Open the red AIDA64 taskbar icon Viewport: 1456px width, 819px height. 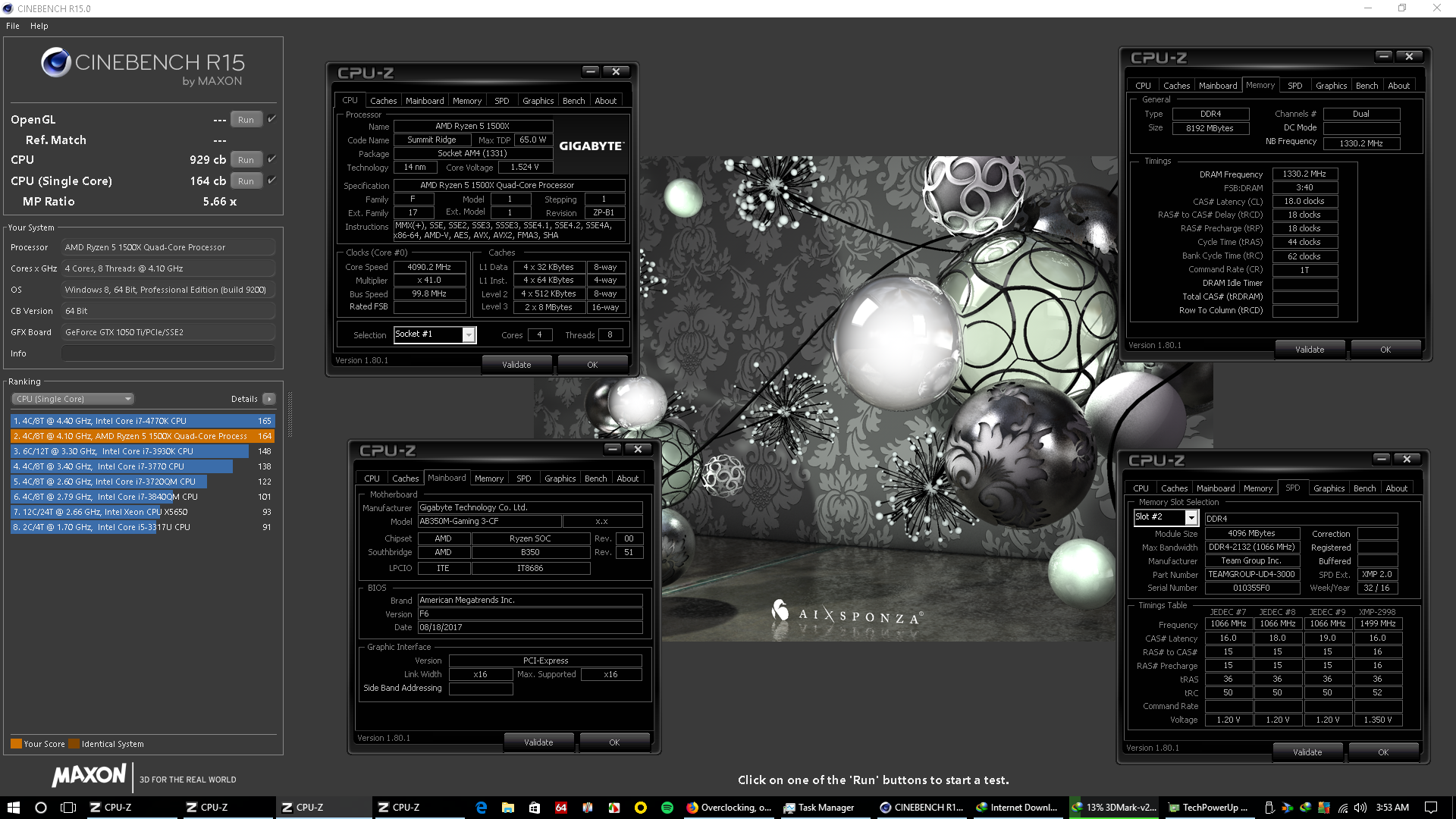point(561,808)
